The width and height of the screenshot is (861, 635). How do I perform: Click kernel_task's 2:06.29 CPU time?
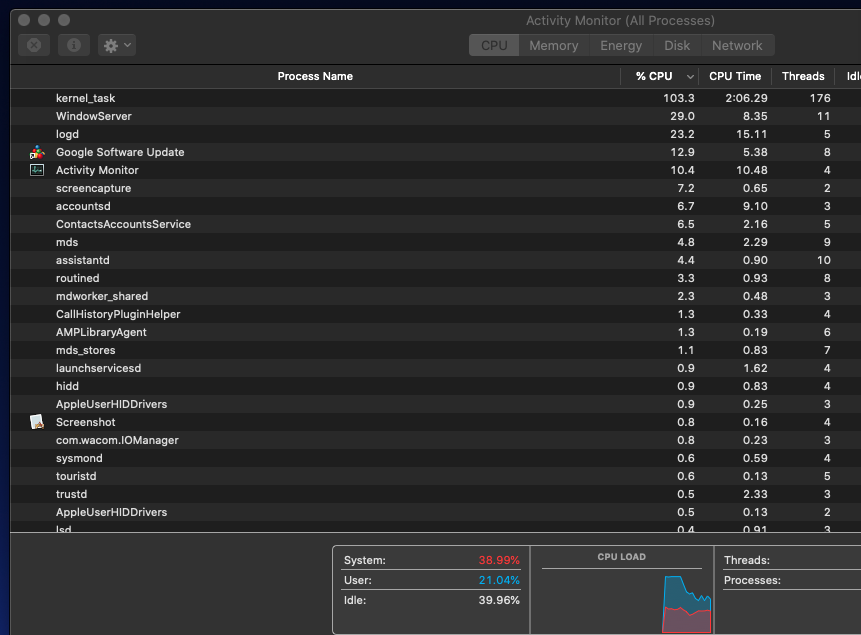tap(746, 98)
